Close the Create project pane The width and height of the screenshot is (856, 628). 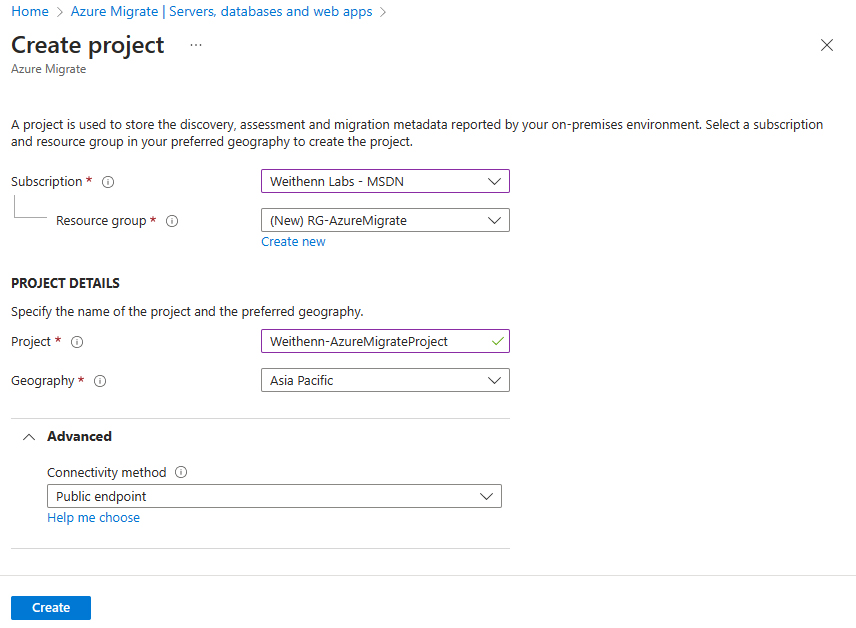pyautogui.click(x=827, y=45)
